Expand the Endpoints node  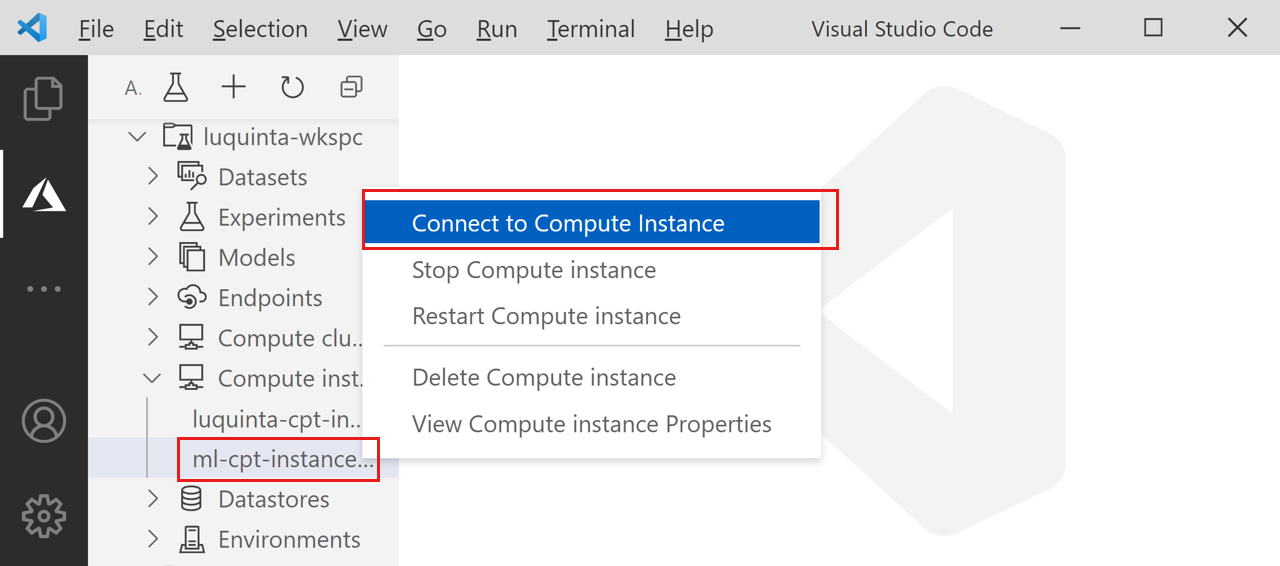tap(153, 297)
